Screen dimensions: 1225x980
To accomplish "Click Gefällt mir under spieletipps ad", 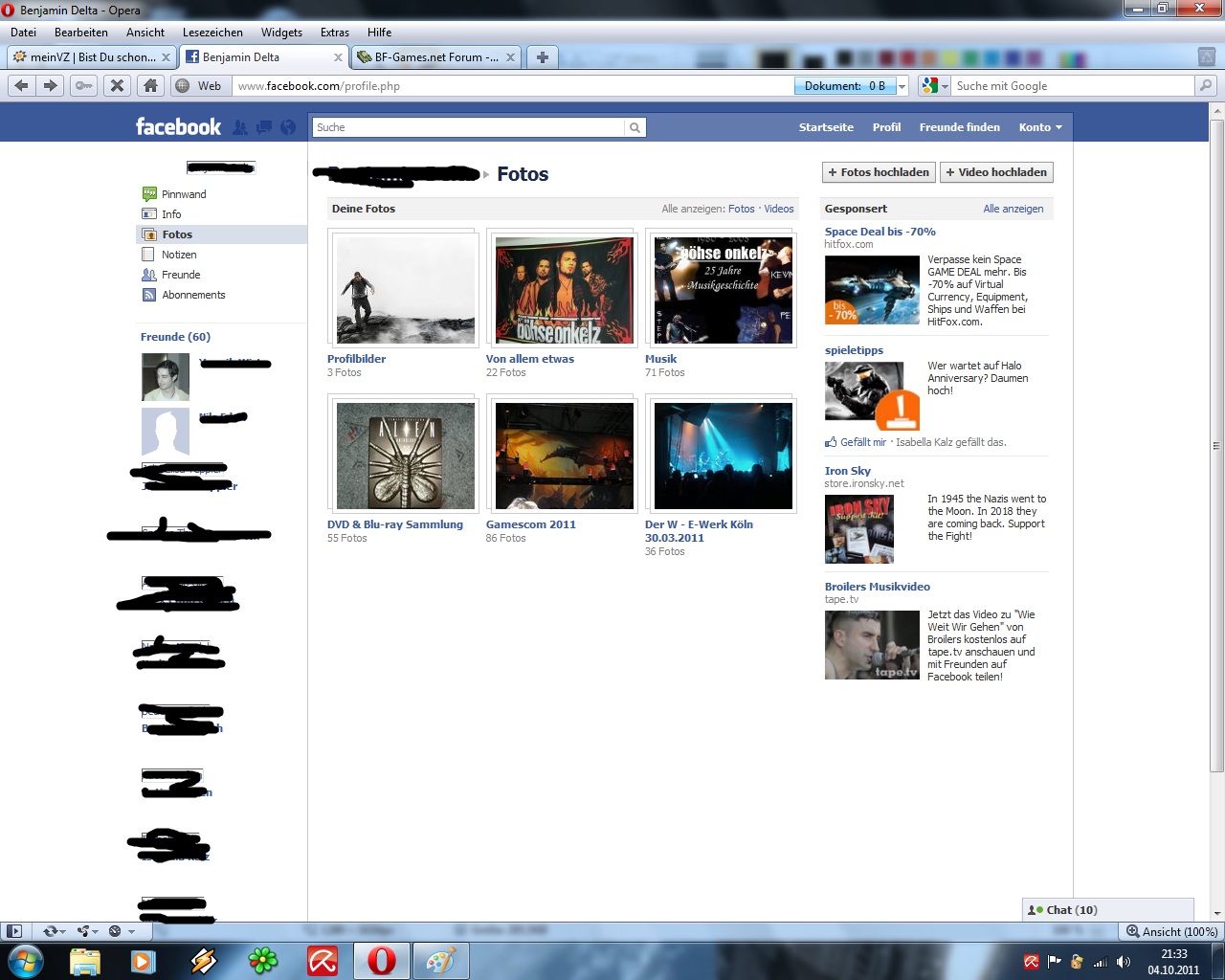I will pyautogui.click(x=863, y=442).
